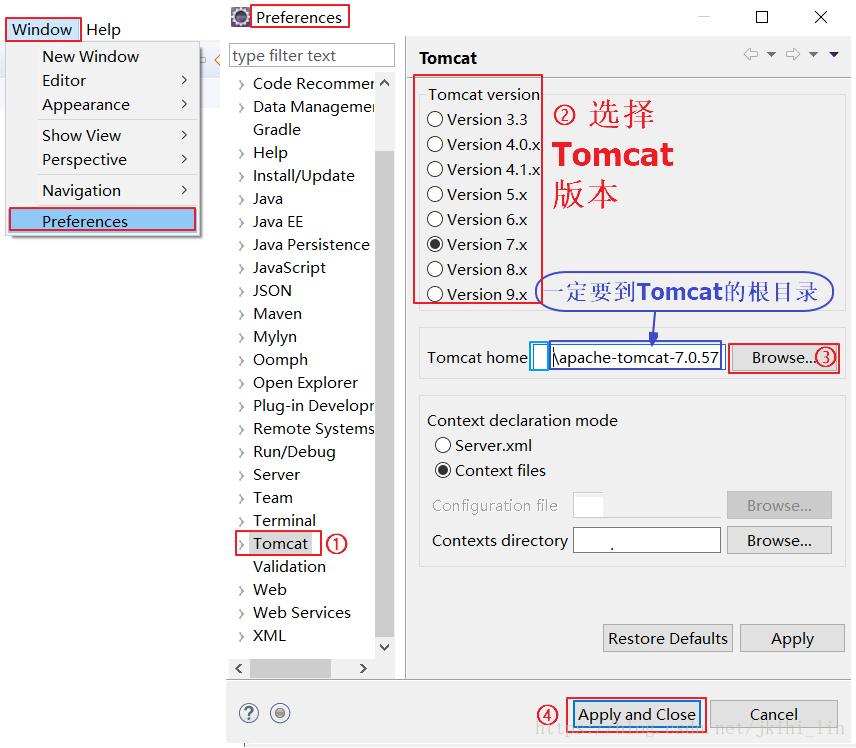Click the Restore Defaults button

(x=668, y=638)
